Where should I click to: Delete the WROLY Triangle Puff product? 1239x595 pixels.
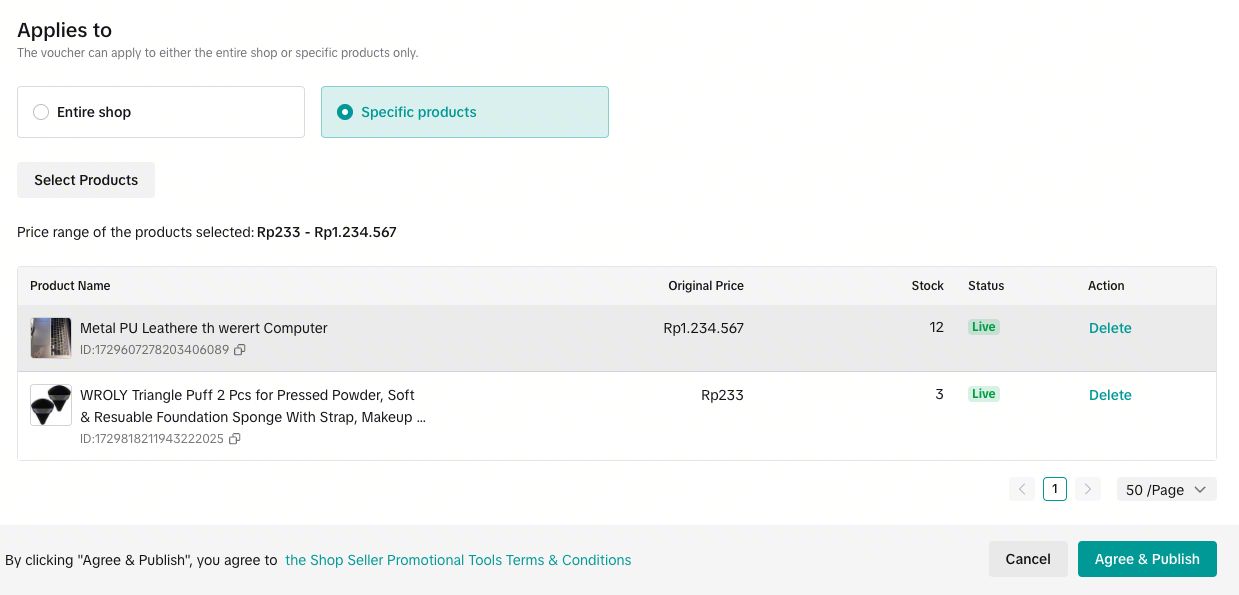tap(1110, 395)
